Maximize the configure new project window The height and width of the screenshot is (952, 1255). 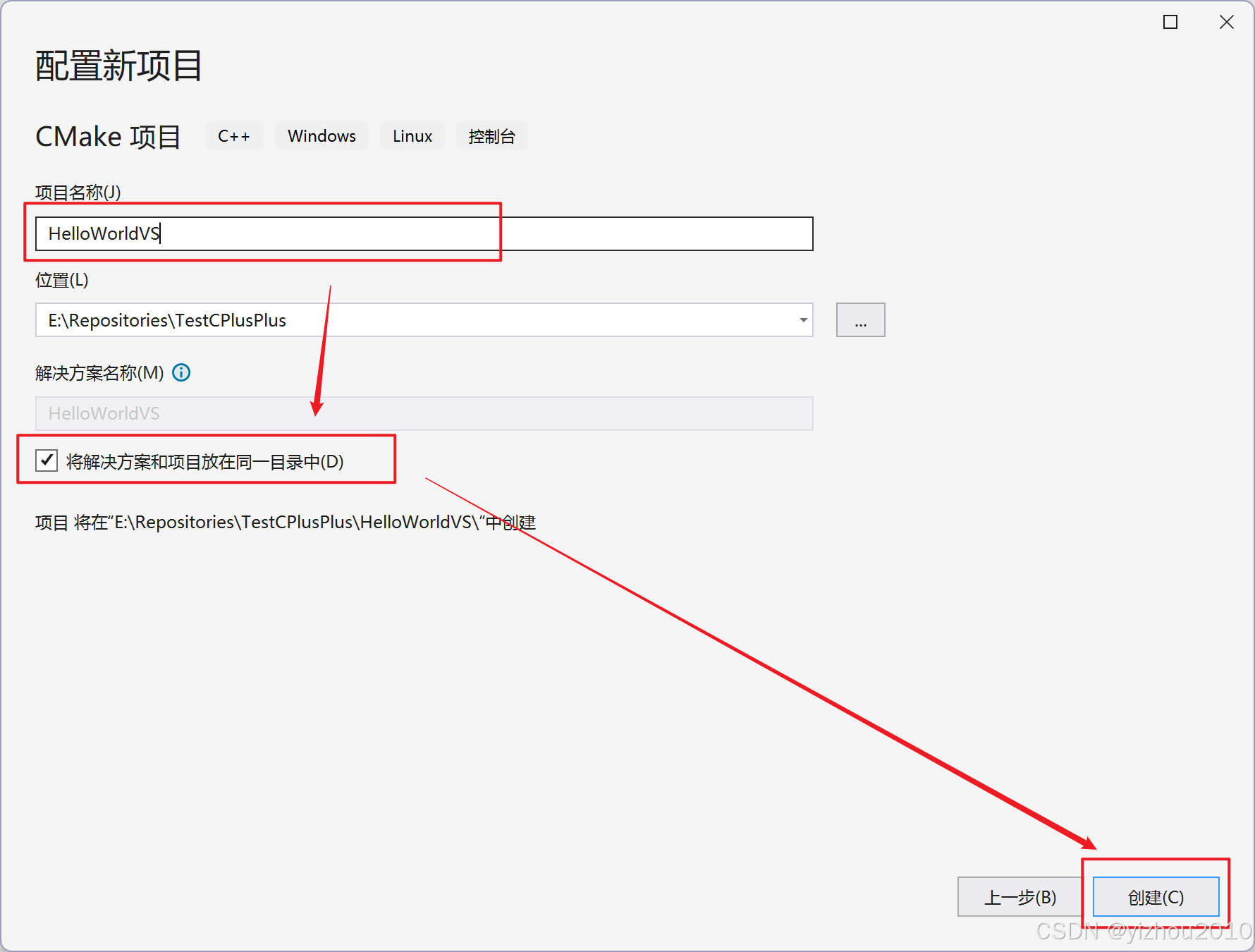coord(1170,22)
